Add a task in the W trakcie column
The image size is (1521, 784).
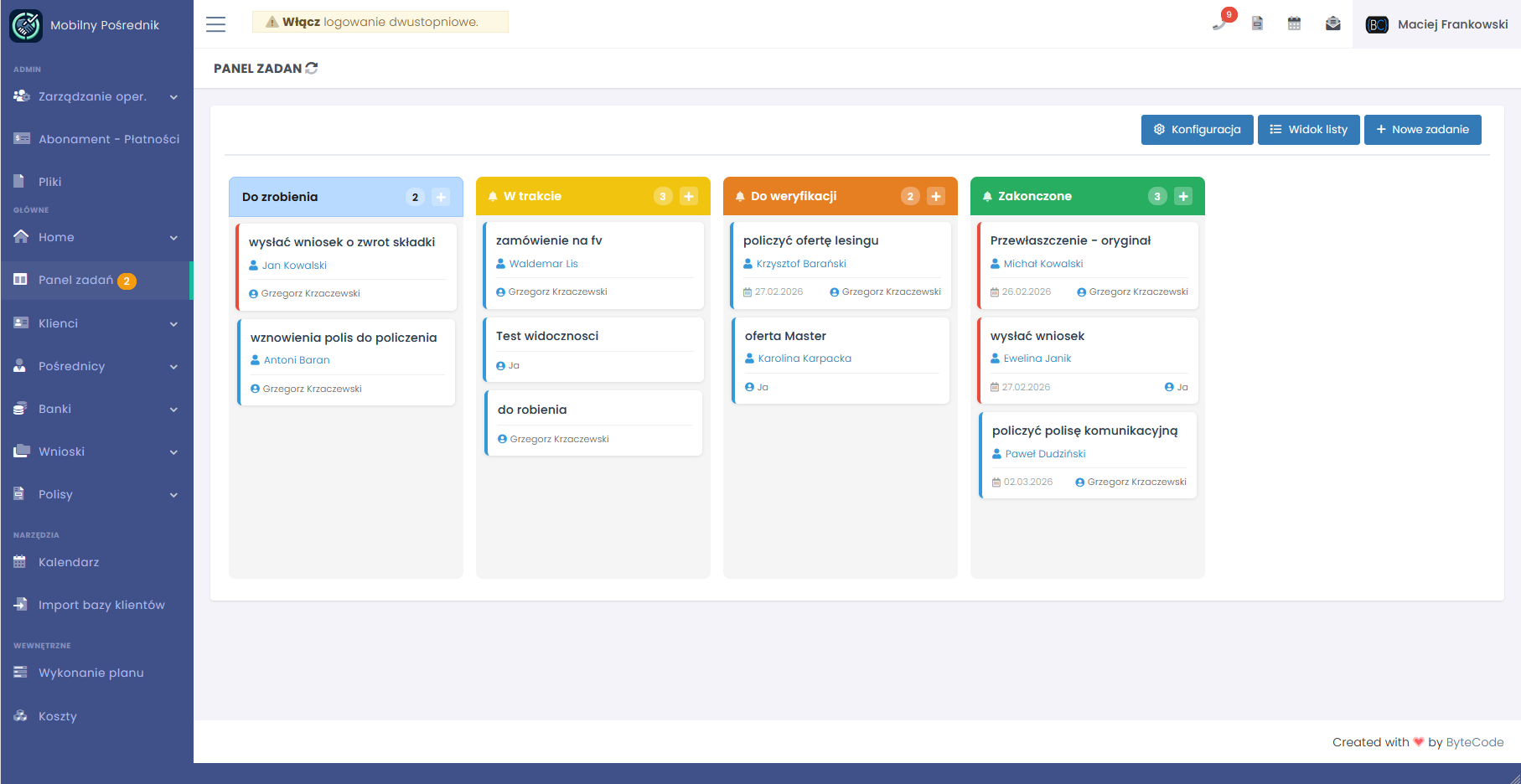point(689,196)
